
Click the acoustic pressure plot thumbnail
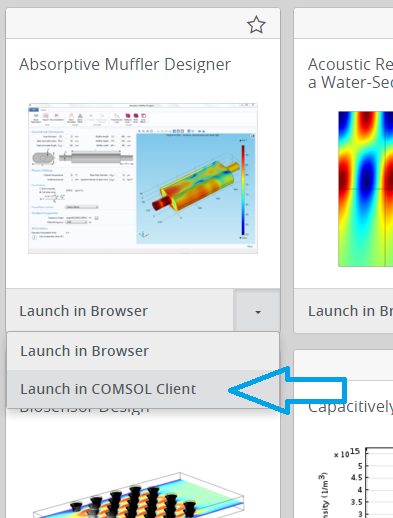tap(366, 189)
